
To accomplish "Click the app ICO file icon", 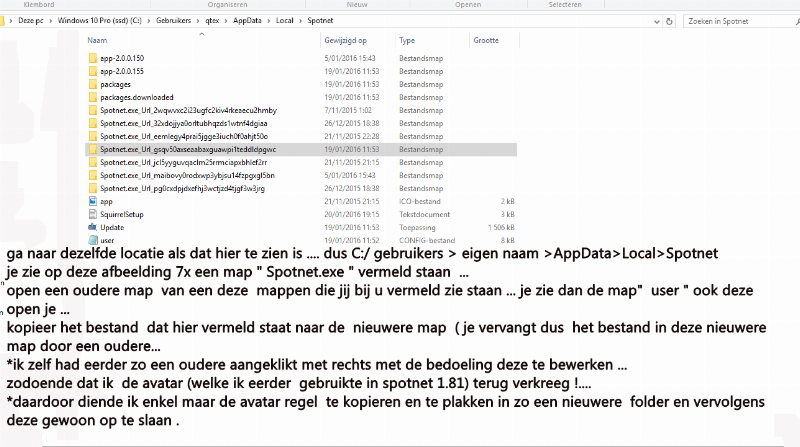I will [93, 202].
